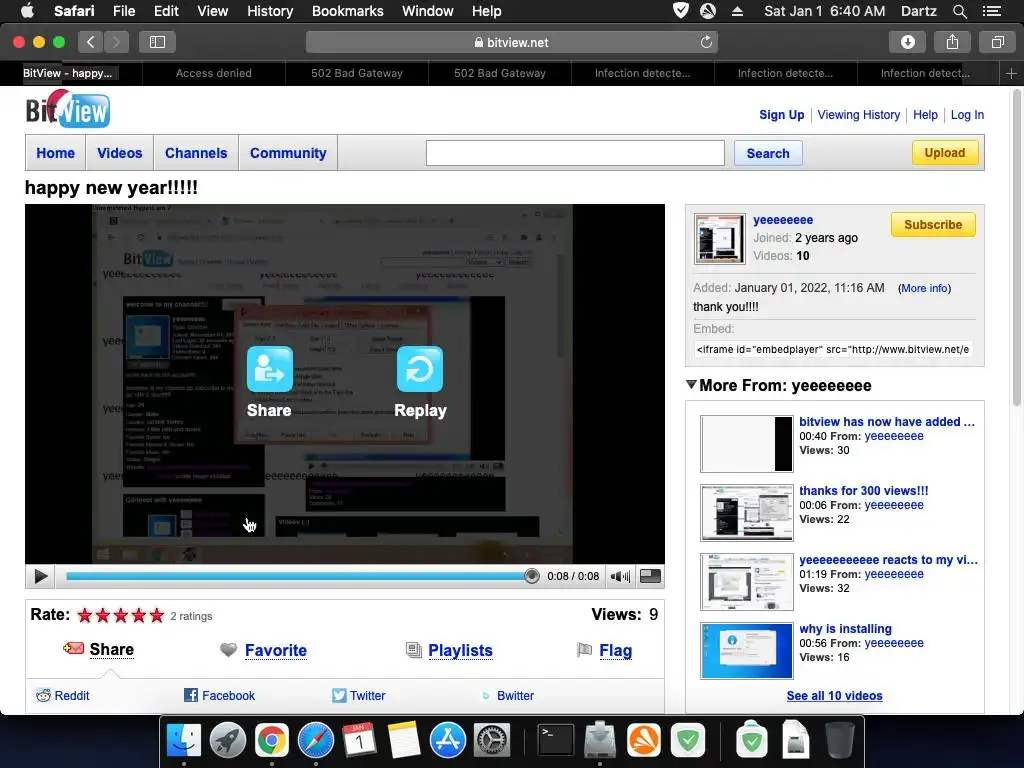Open yeeeeeeeeeee reacts to my vi... video

(888, 560)
